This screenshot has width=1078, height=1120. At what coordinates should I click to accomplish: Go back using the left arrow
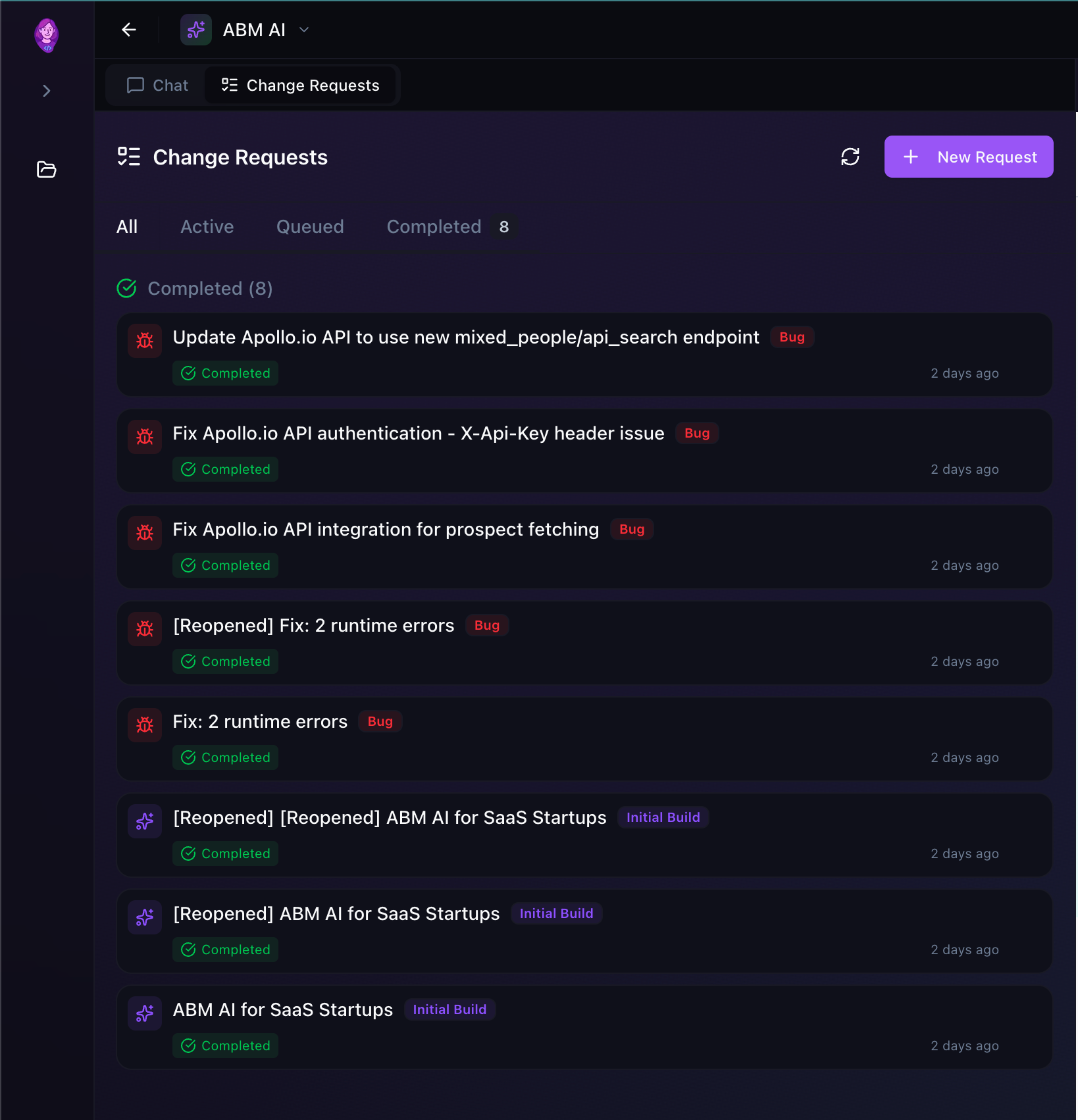click(129, 30)
